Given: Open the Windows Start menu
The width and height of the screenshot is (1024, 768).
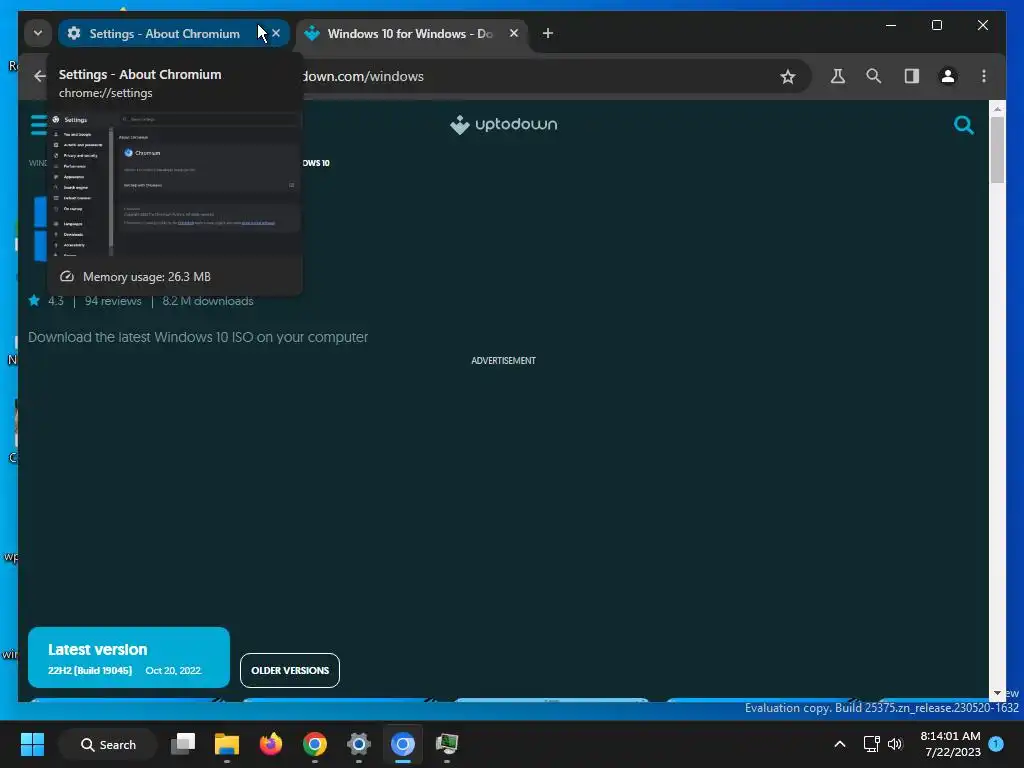Looking at the screenshot, I should (x=32, y=744).
